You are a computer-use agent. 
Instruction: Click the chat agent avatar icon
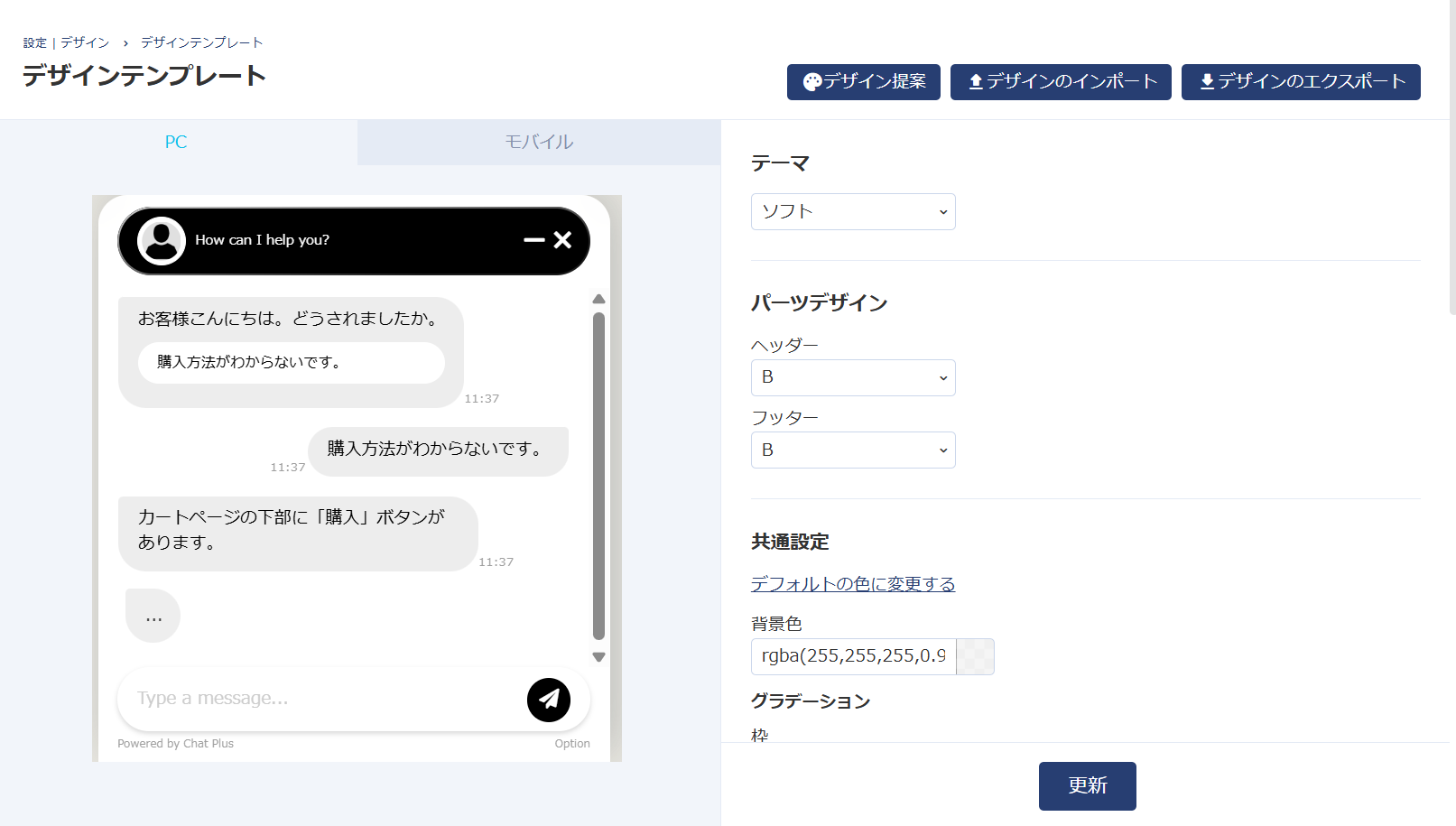point(162,240)
